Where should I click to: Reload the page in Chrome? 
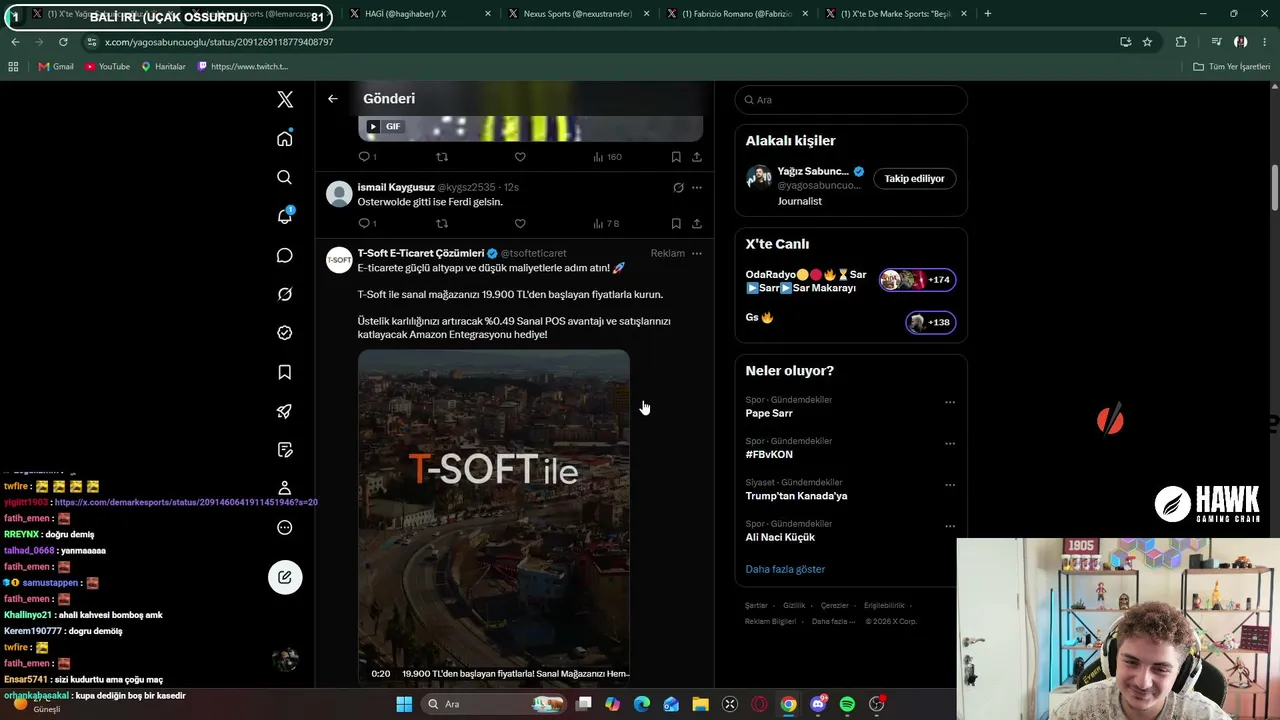63,42
